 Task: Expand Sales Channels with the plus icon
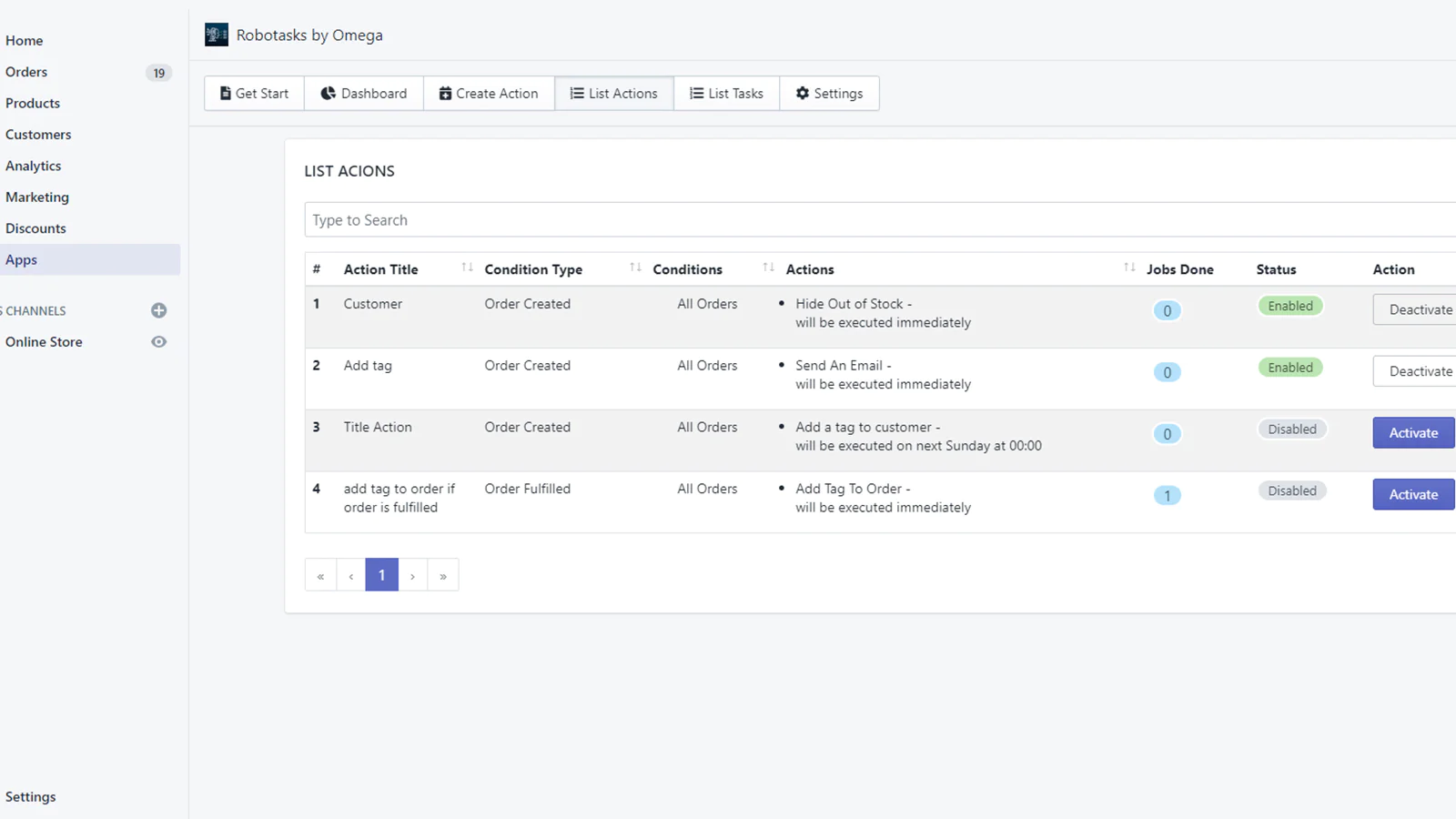158,310
